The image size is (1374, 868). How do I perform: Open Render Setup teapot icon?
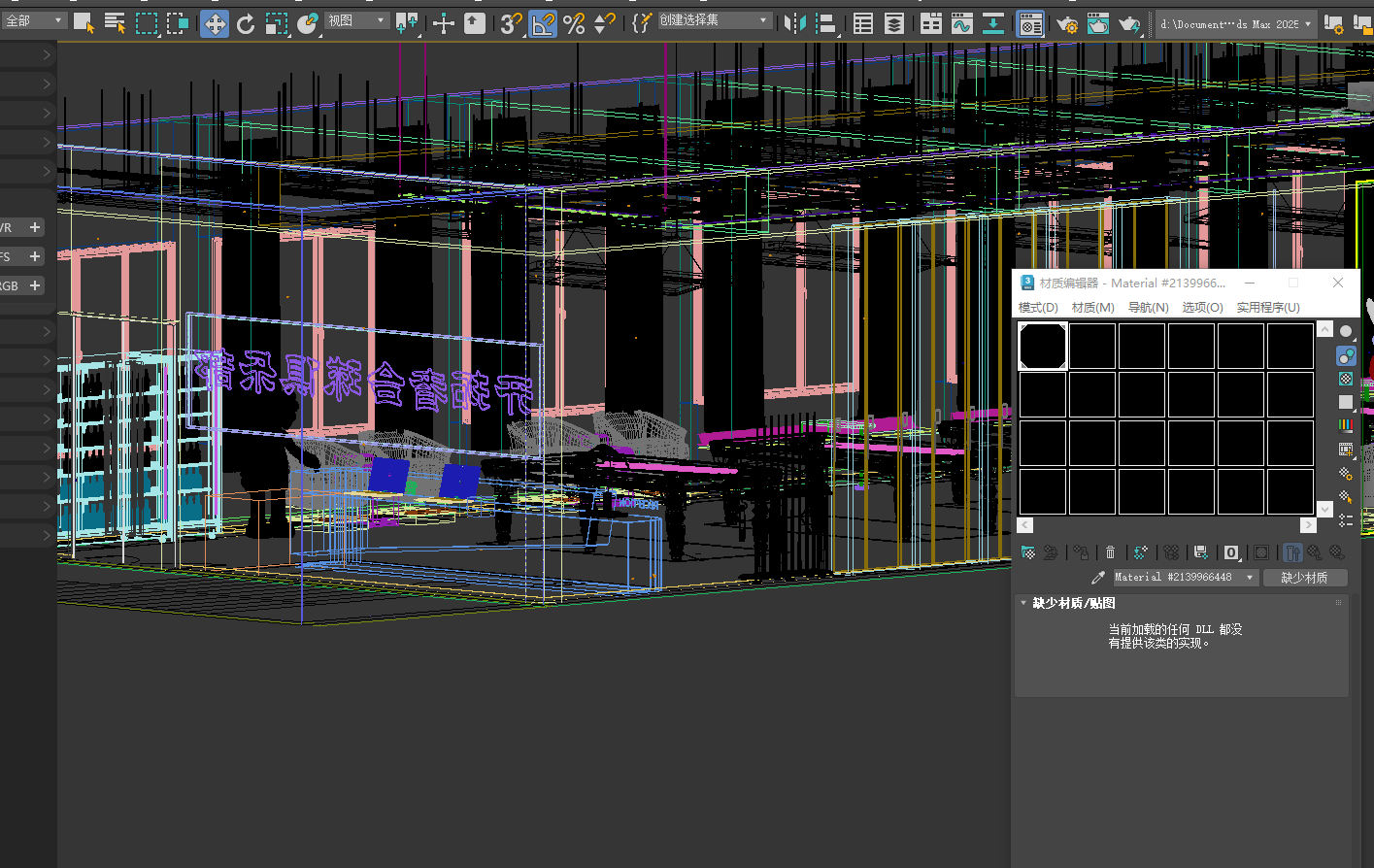pos(1067,23)
